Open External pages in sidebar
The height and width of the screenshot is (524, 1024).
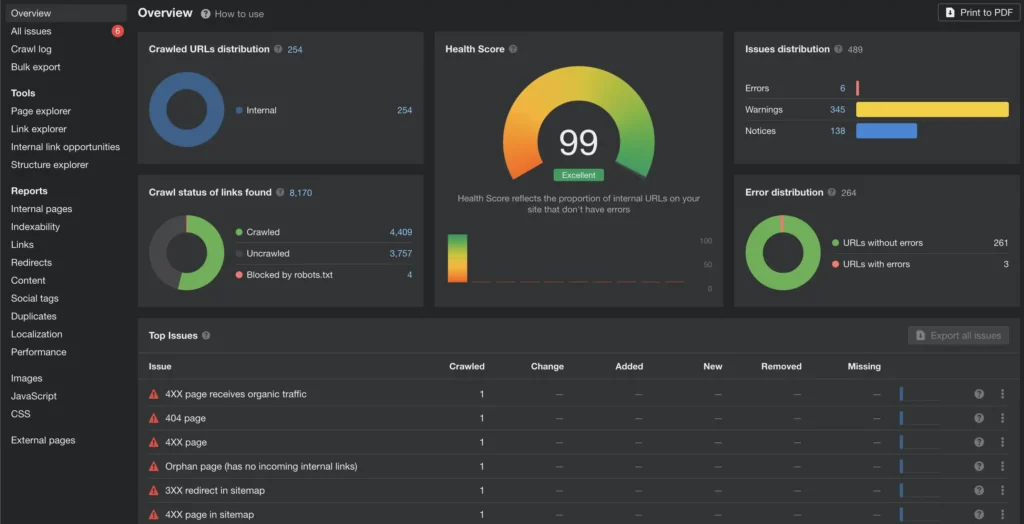pos(43,440)
